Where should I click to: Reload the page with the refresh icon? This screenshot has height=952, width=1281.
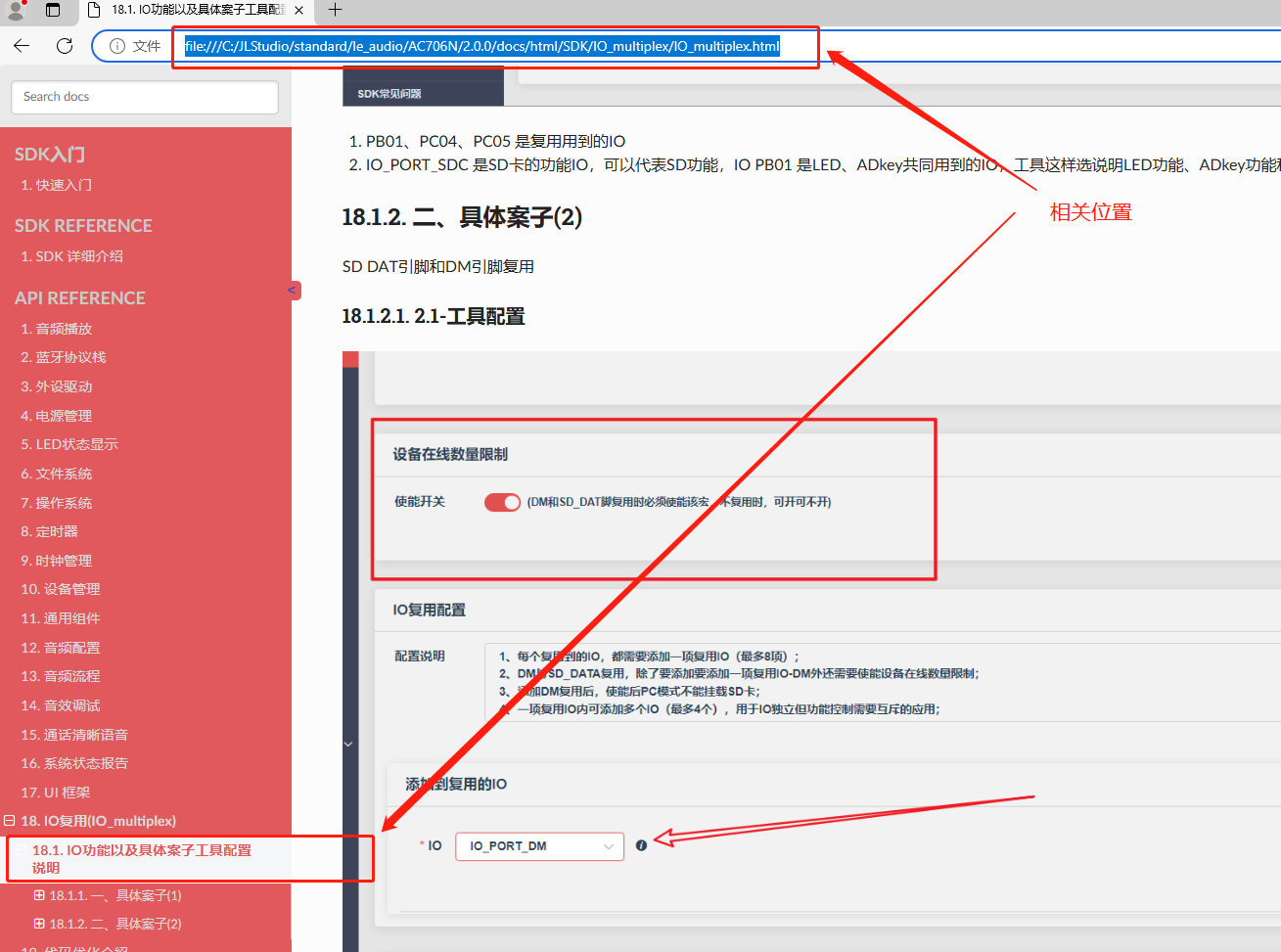pos(65,46)
